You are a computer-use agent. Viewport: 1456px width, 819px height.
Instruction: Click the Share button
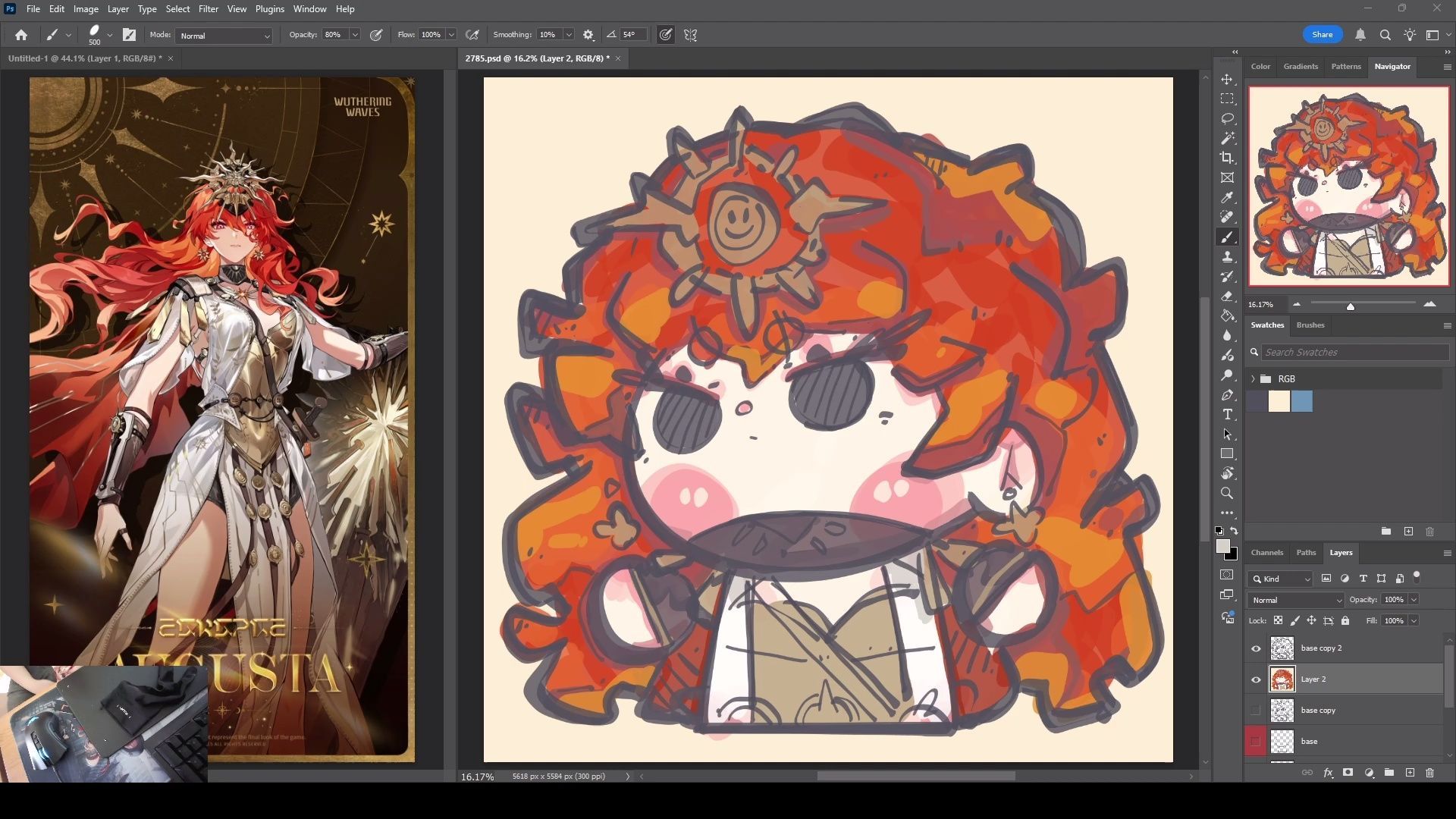point(1322,35)
